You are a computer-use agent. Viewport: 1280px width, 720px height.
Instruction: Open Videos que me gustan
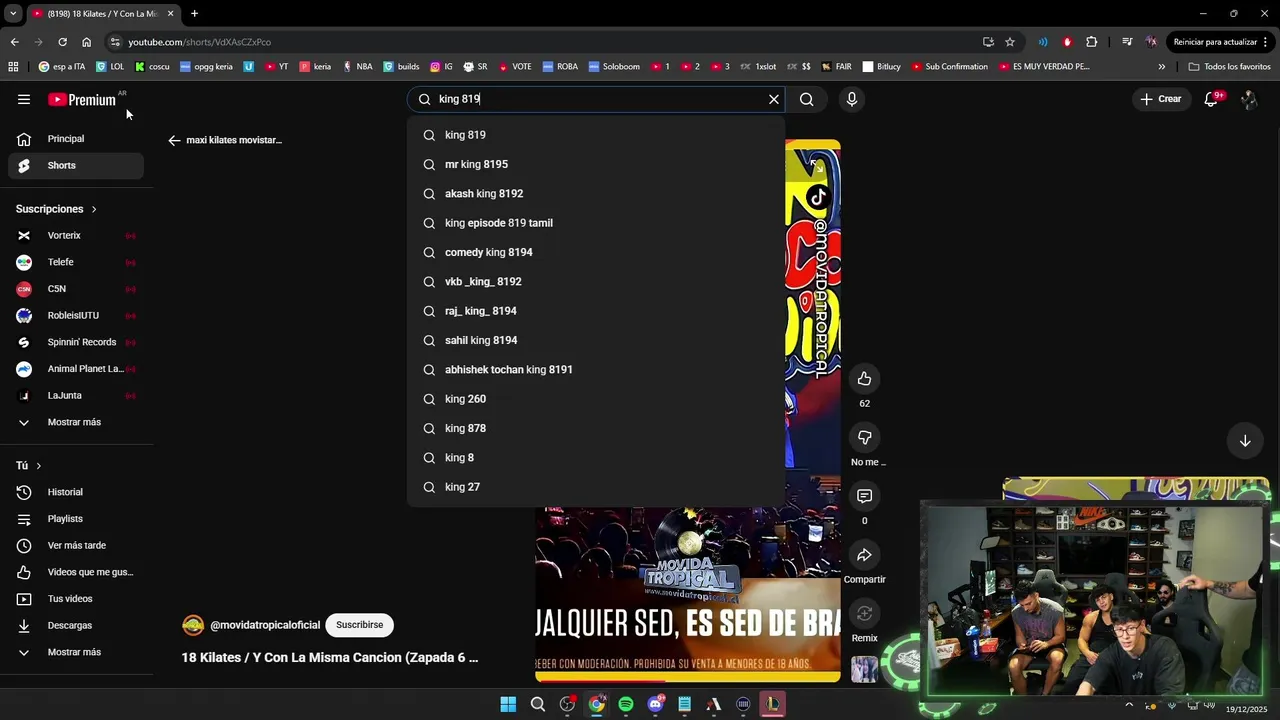[x=76, y=572]
